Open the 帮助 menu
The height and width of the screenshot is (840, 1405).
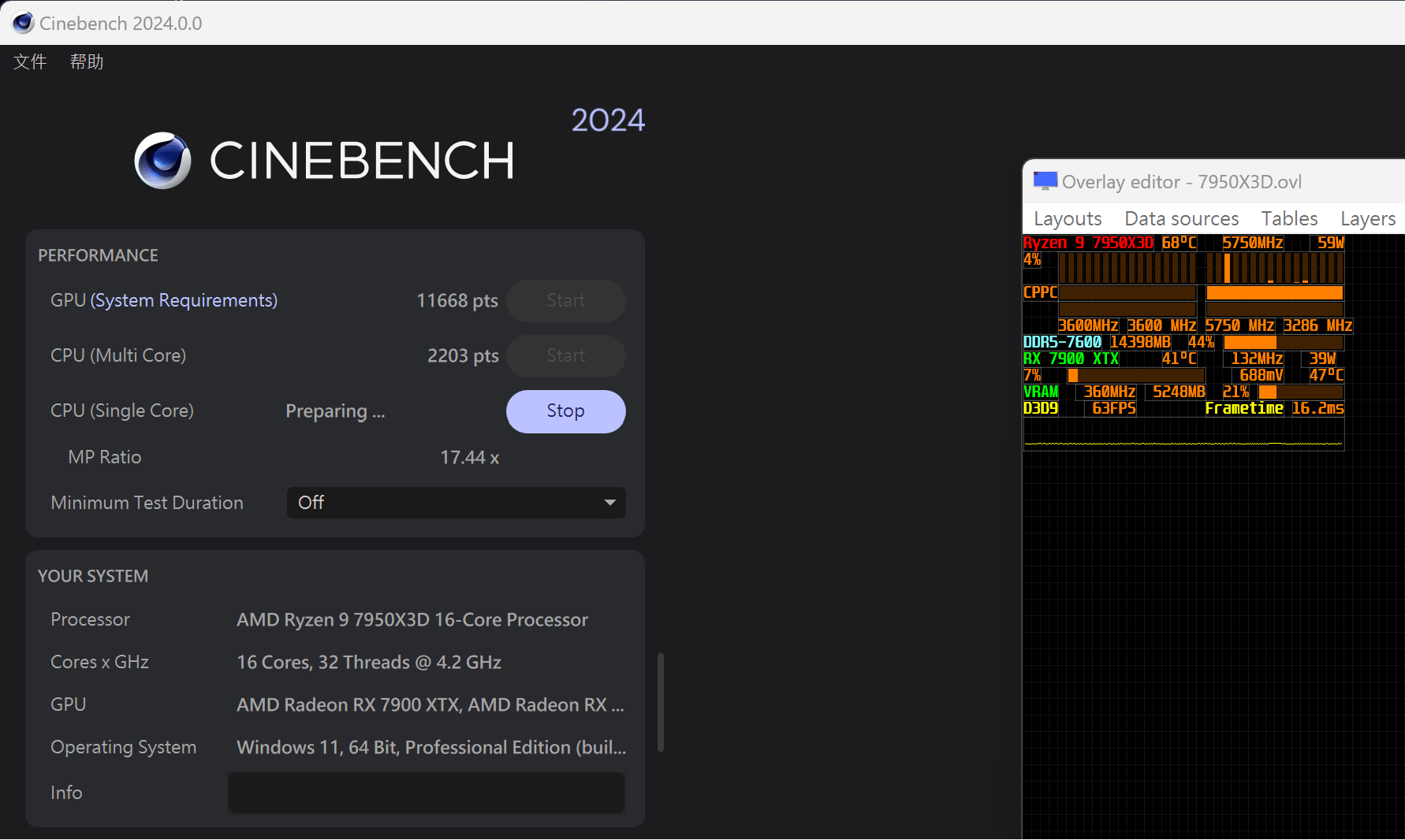click(x=86, y=61)
